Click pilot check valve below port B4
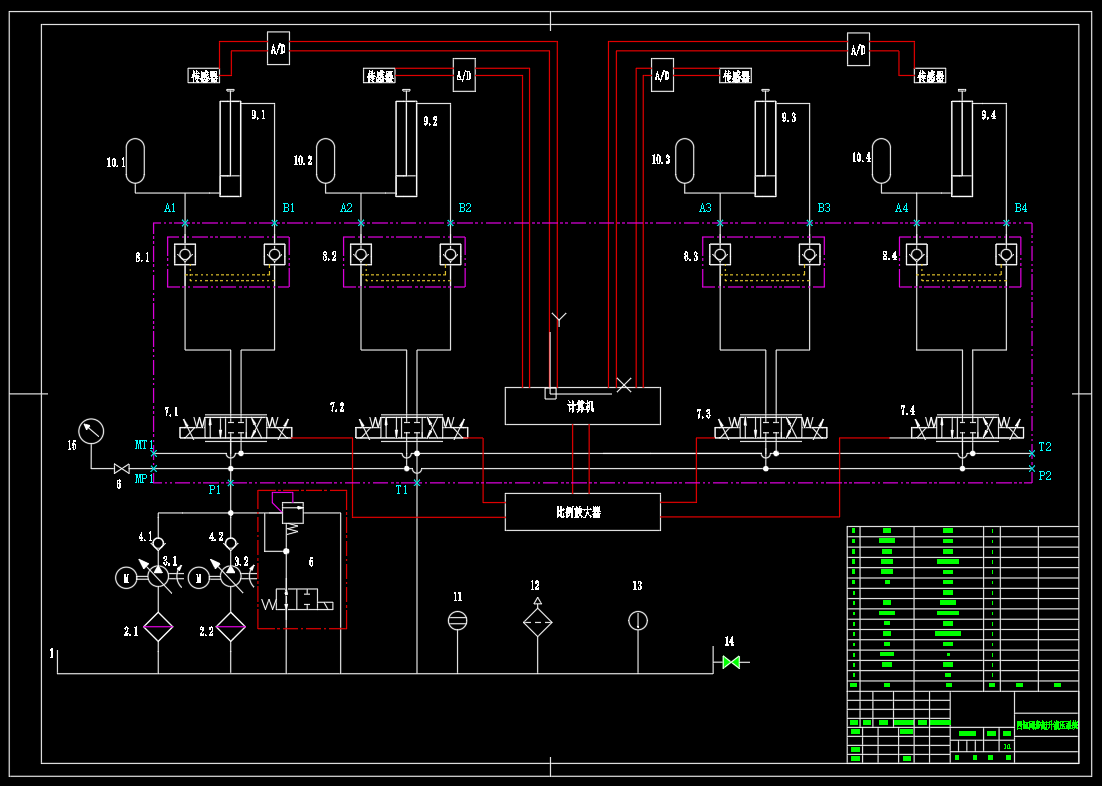 pos(1006,255)
